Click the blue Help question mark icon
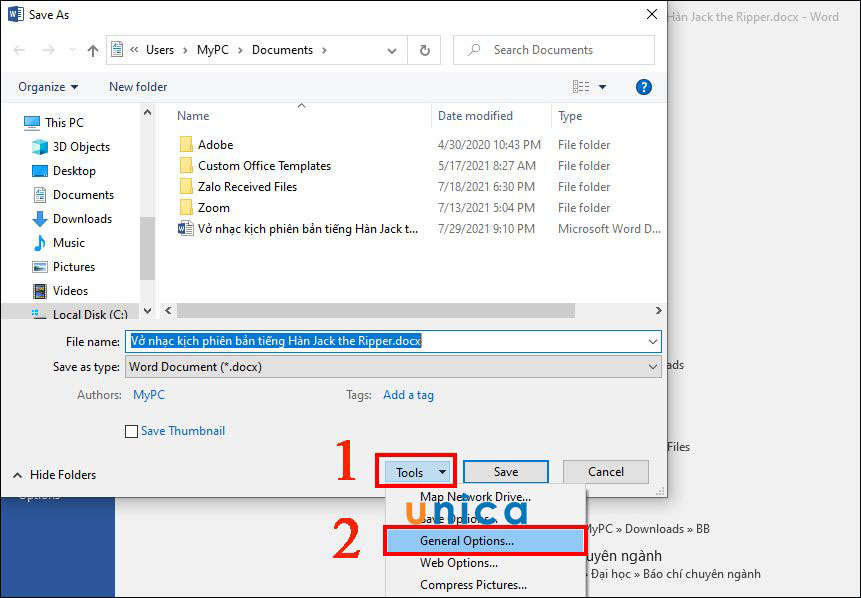 pyautogui.click(x=644, y=87)
